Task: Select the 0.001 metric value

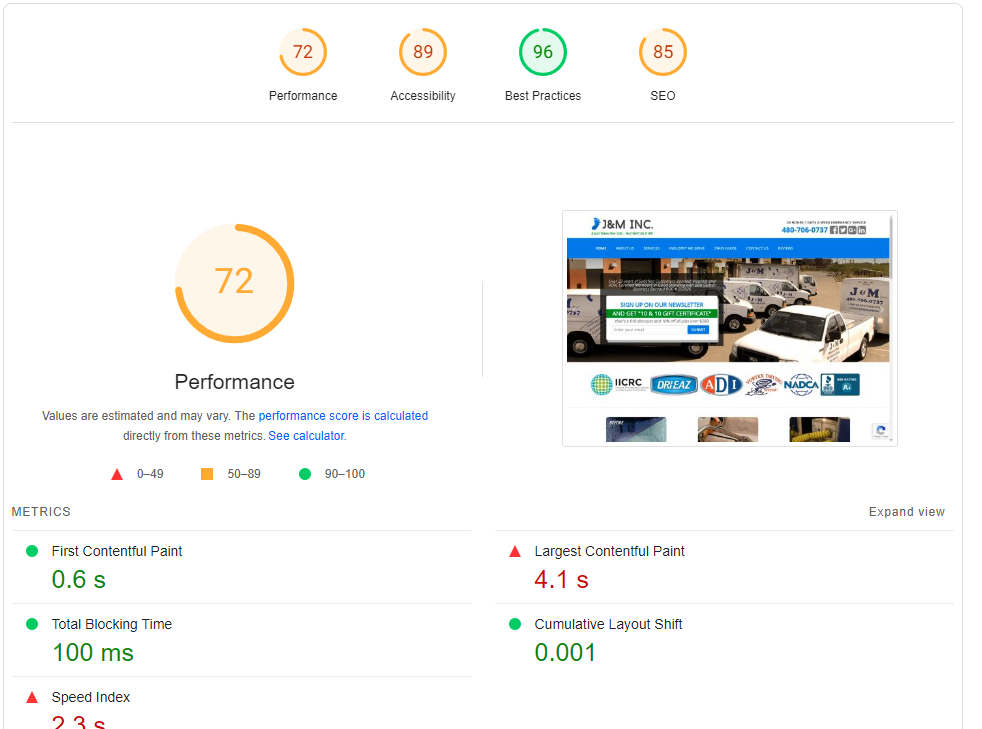Action: [565, 653]
